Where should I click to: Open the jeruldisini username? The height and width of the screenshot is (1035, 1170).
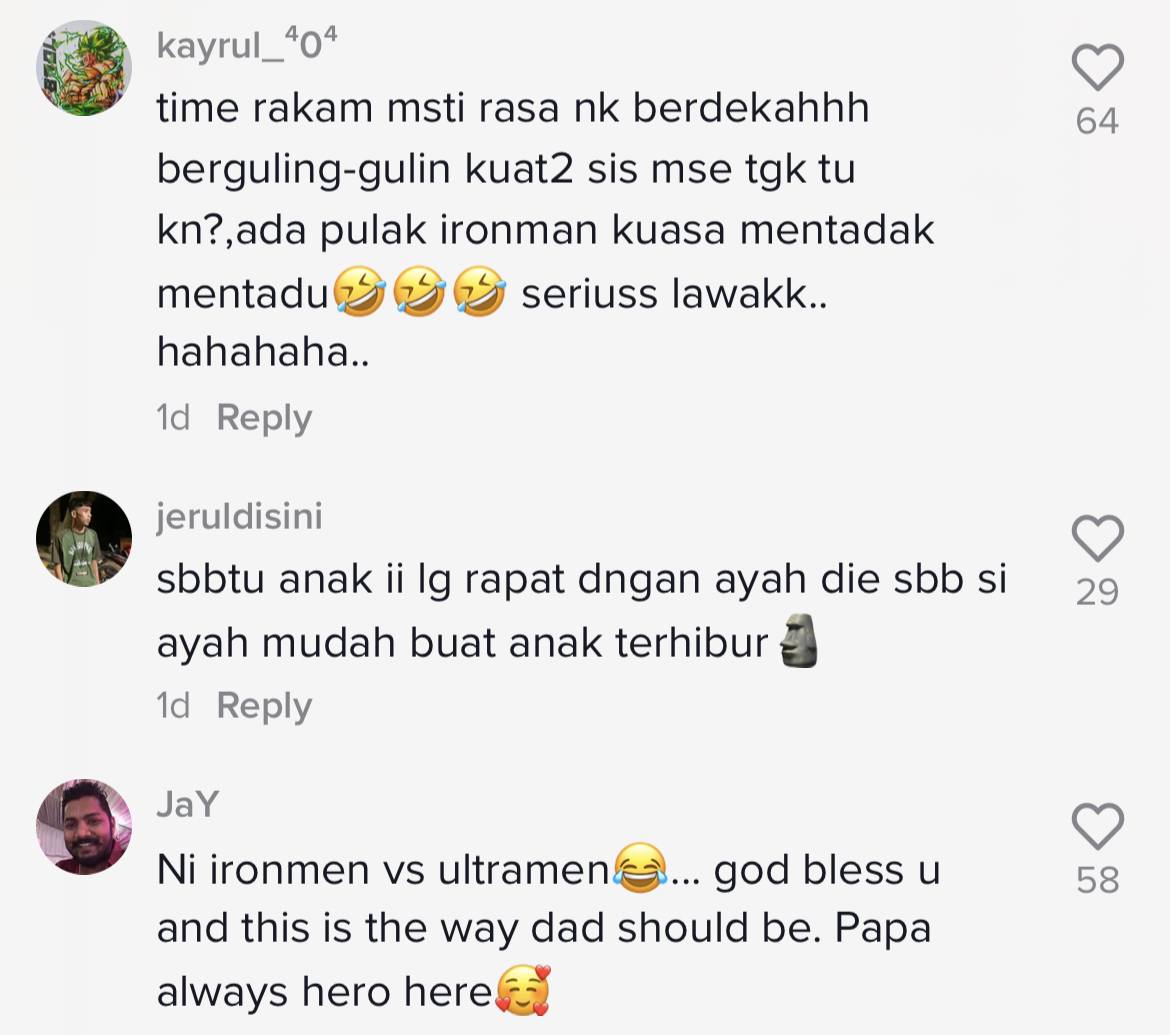[x=240, y=516]
